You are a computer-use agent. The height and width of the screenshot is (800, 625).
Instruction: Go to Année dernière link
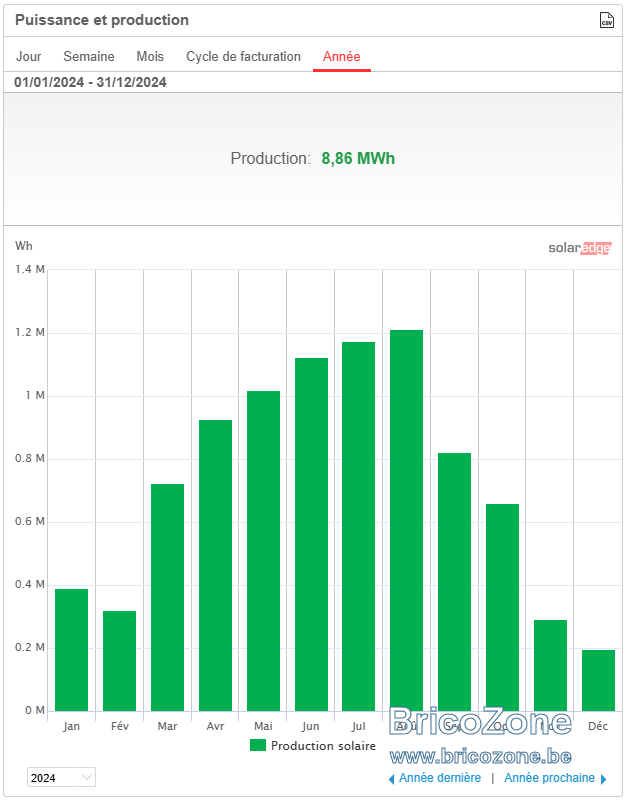(x=440, y=778)
